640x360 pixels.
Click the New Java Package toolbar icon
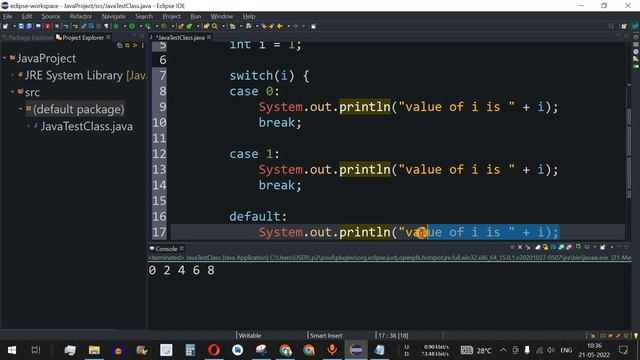click(x=180, y=26)
